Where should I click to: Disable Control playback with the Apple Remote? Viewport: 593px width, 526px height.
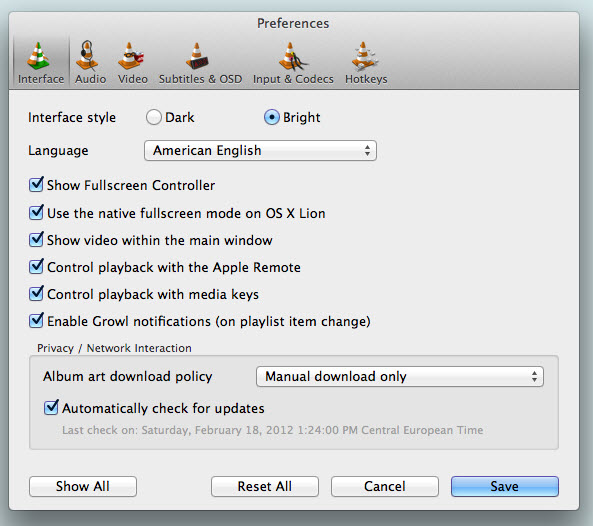(36, 267)
